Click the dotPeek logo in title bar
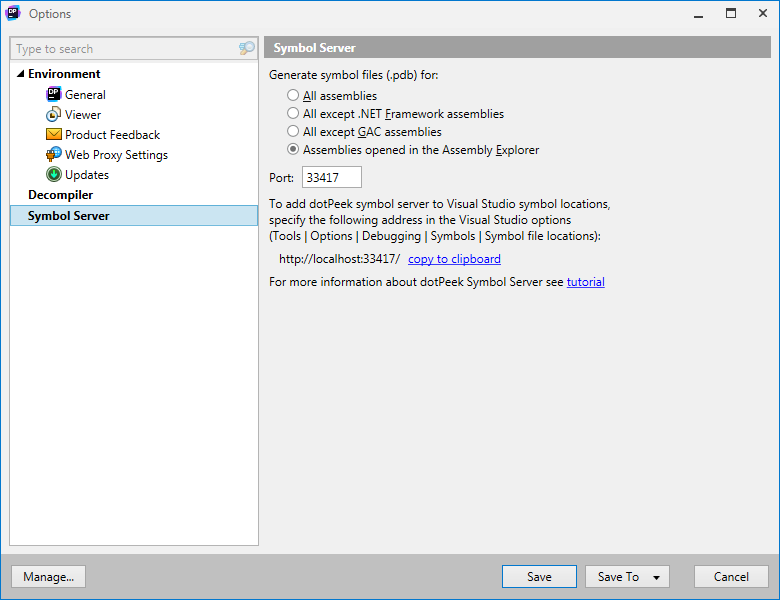The height and width of the screenshot is (600, 780). (13, 13)
